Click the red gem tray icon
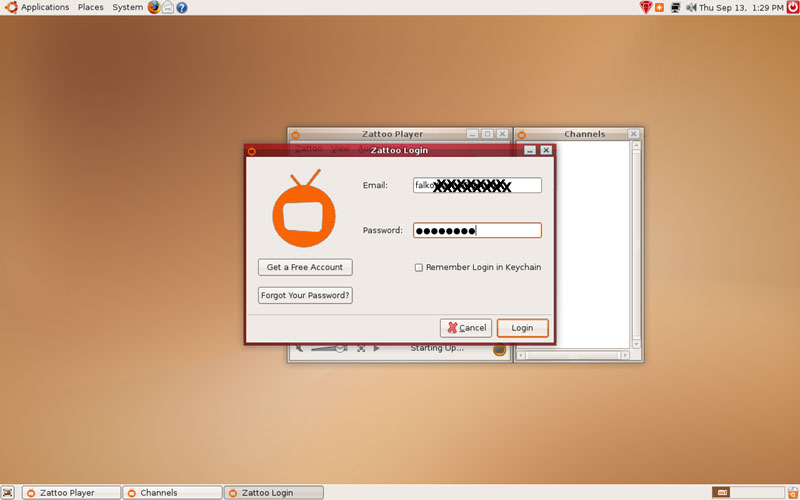This screenshot has width=800, height=500. click(646, 7)
